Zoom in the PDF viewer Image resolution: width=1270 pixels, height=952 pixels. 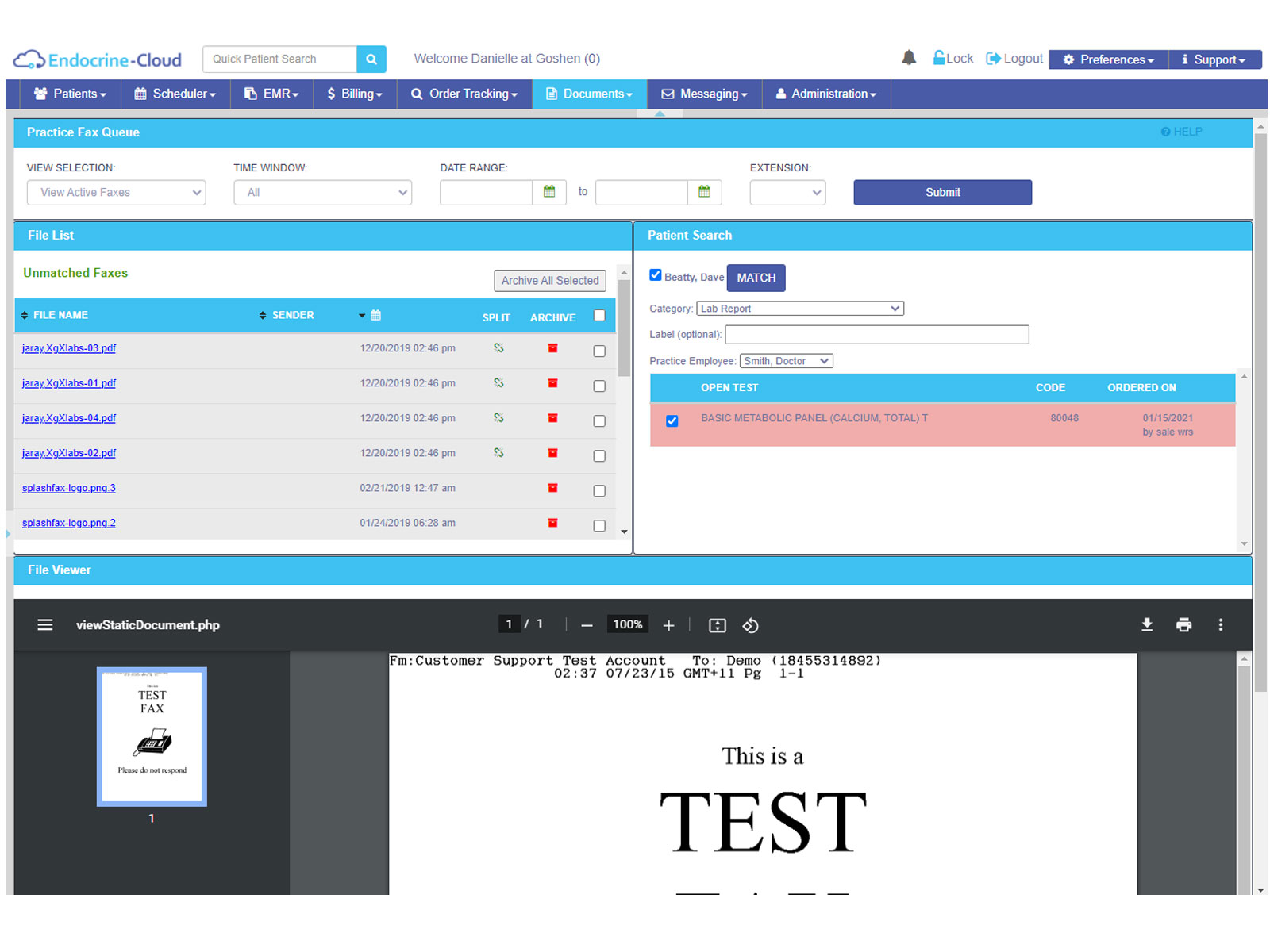669,625
